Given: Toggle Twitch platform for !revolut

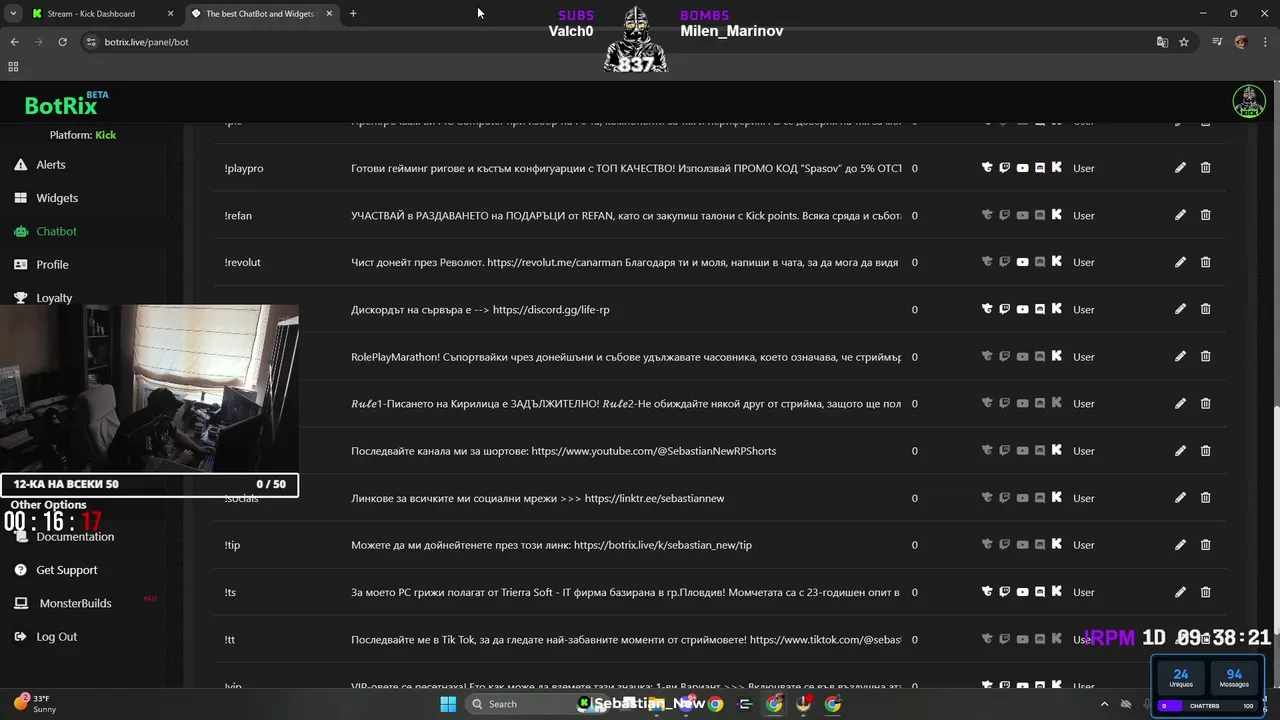Looking at the screenshot, I should tap(1004, 262).
